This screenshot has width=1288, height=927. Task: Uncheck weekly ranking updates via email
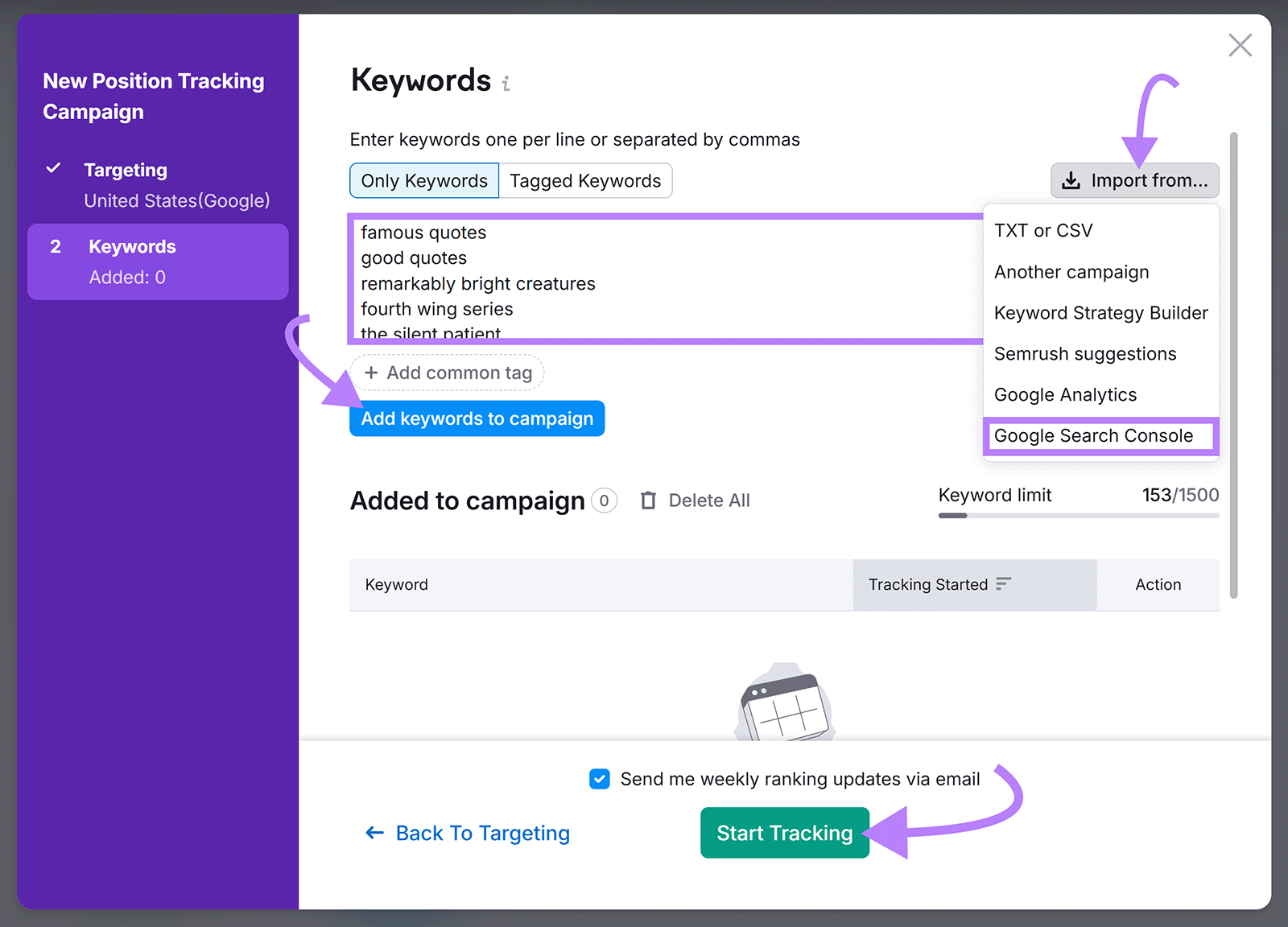599,779
